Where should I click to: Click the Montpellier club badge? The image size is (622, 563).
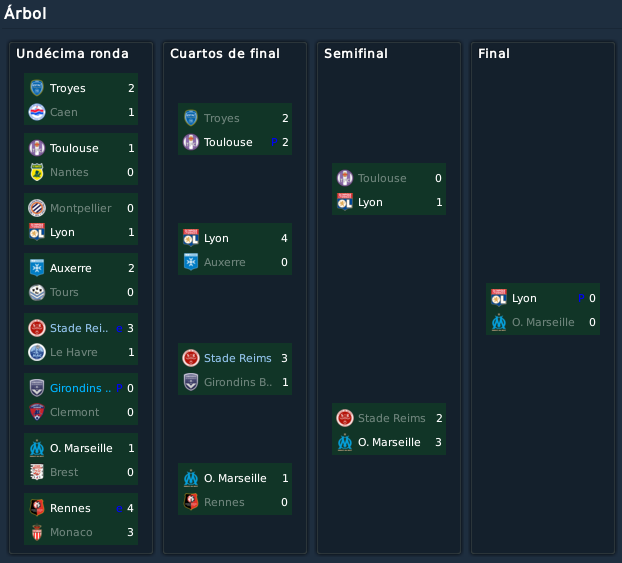point(37,208)
